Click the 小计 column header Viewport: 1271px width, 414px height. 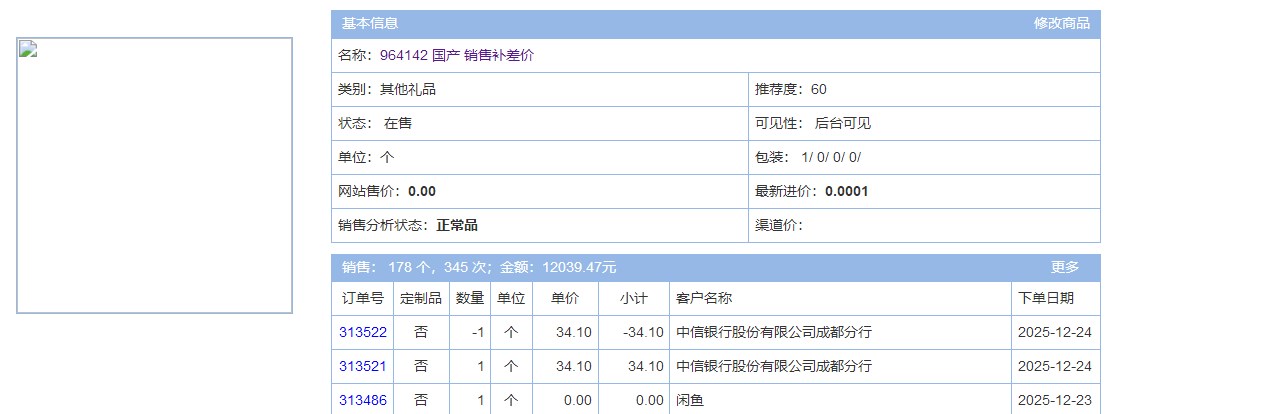pyautogui.click(x=634, y=298)
